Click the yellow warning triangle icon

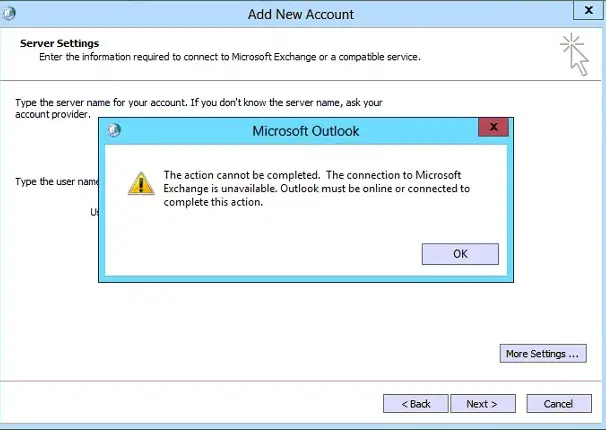click(x=141, y=184)
